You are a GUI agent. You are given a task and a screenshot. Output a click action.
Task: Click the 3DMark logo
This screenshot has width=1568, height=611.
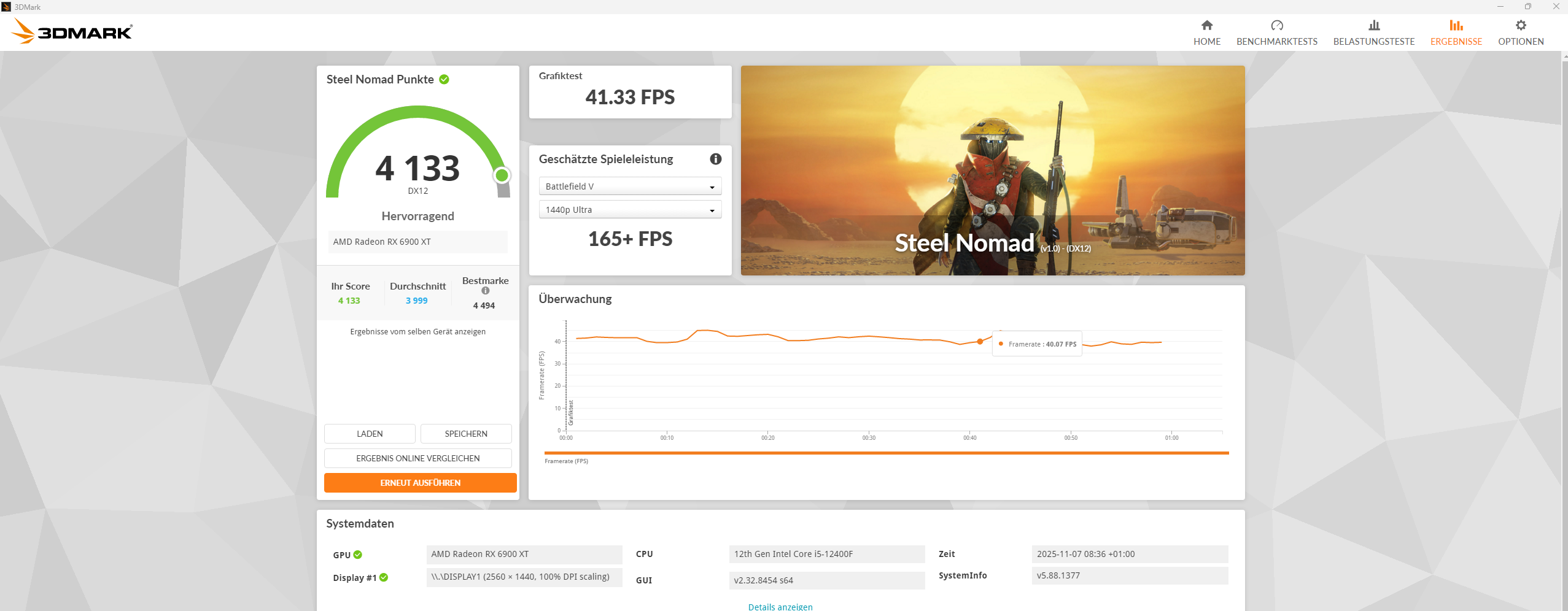coord(72,31)
